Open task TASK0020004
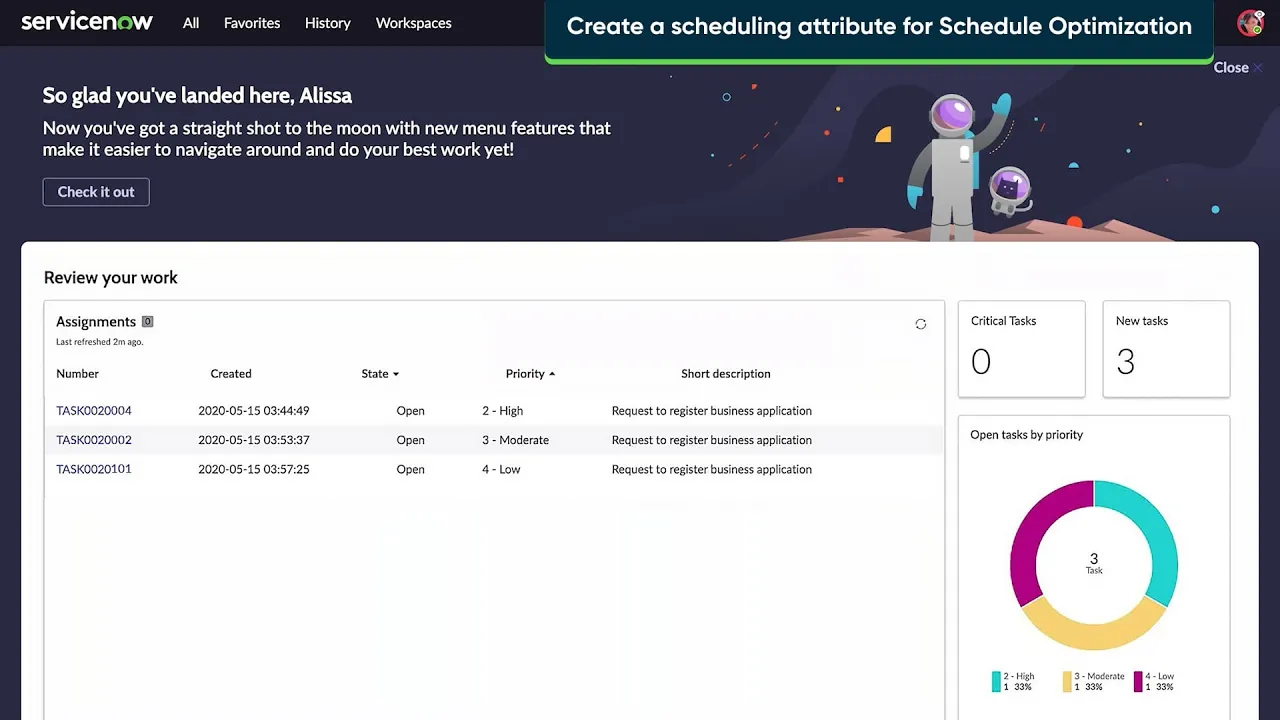Screen dimensions: 1280x720 [x=94, y=411]
